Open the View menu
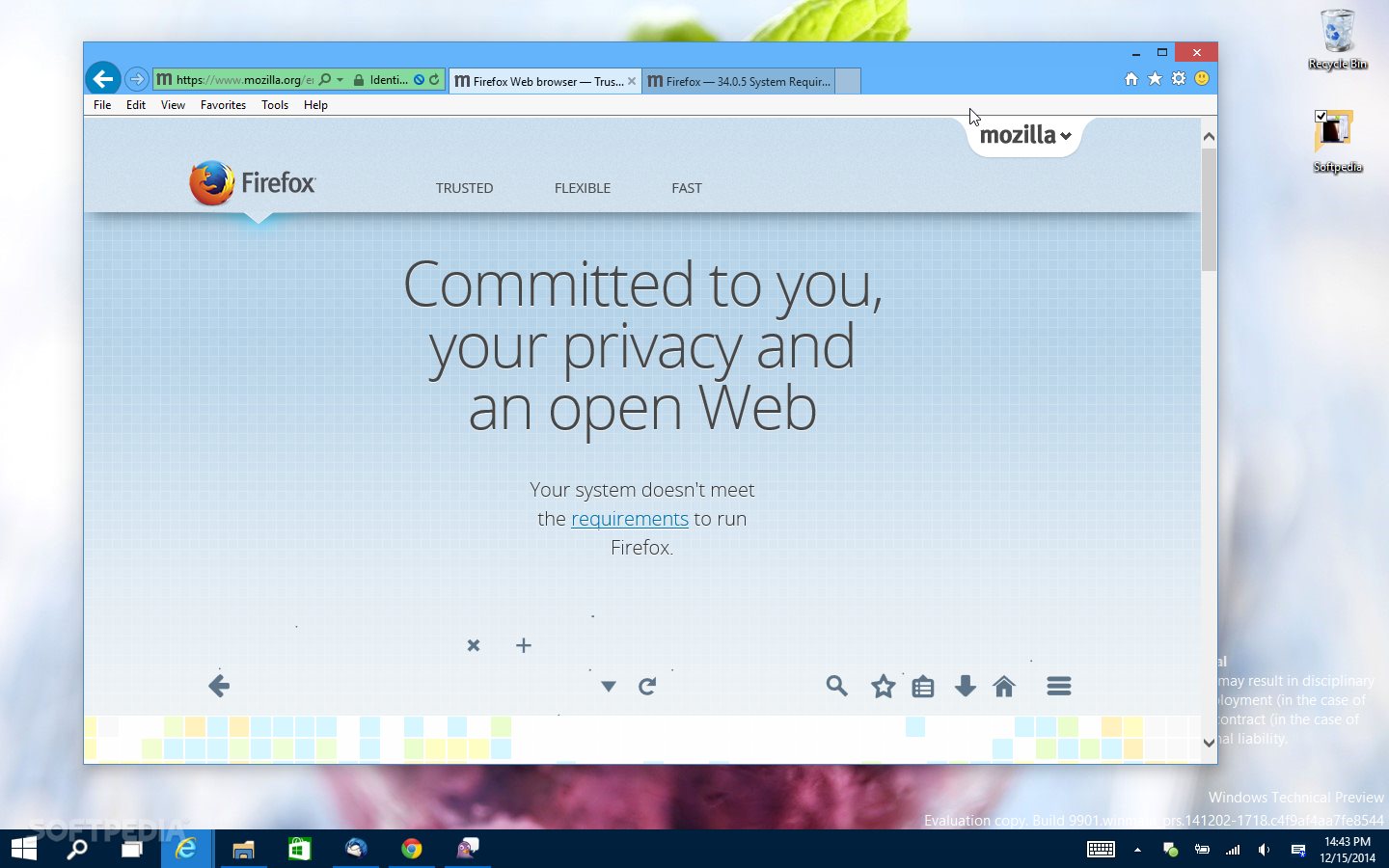Screen dimensions: 1389x868 (173, 105)
